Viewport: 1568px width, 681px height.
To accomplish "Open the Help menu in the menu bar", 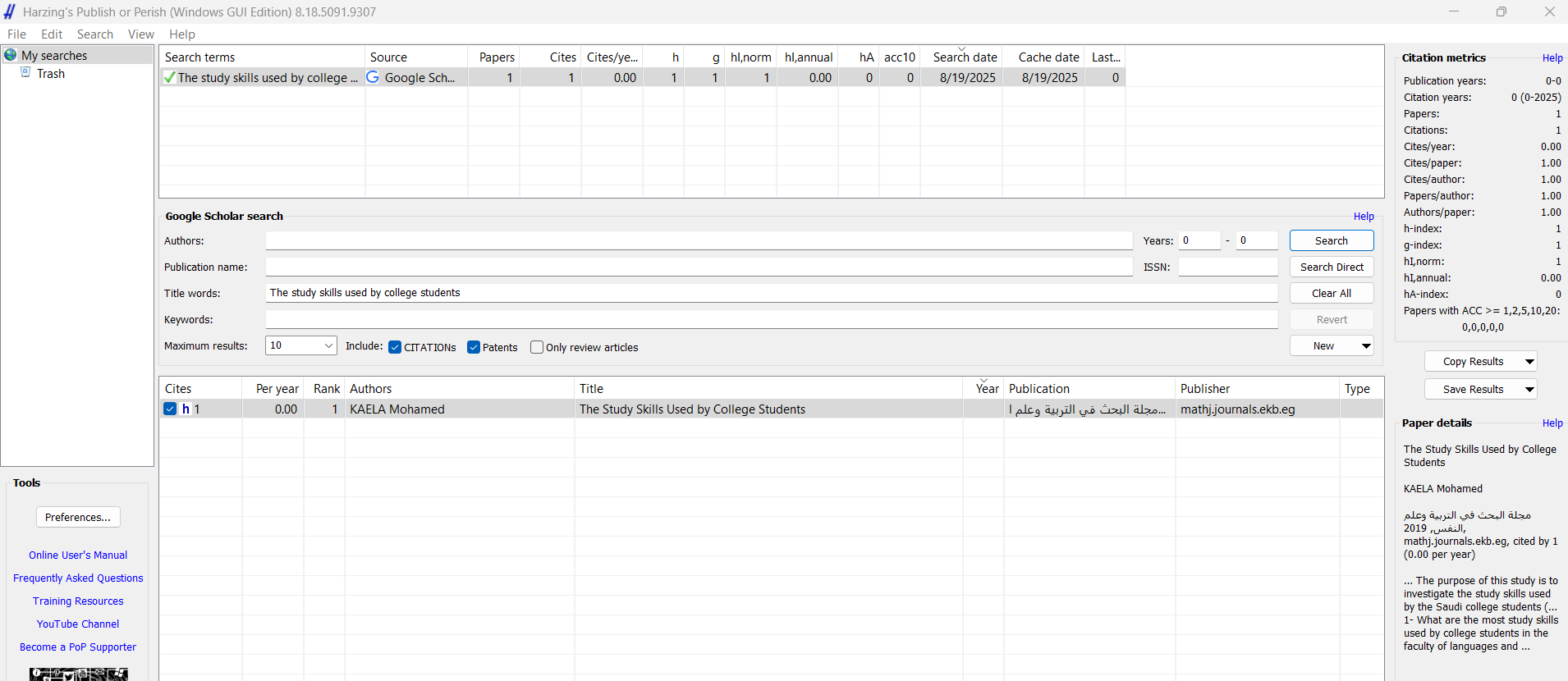I will click(x=182, y=34).
